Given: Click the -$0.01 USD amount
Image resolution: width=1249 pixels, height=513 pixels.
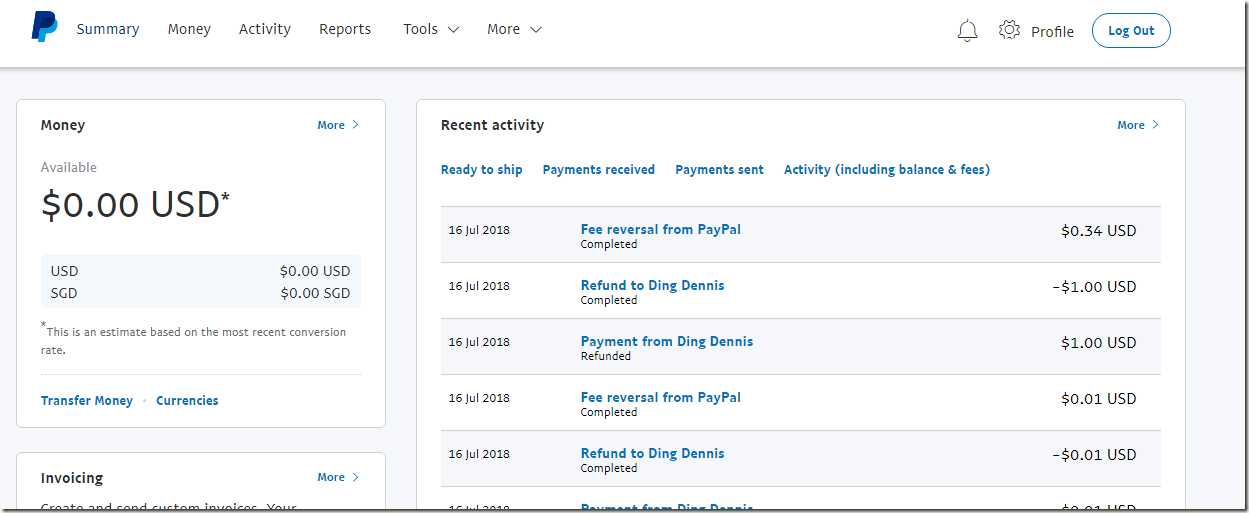Looking at the screenshot, I should (x=1094, y=454).
